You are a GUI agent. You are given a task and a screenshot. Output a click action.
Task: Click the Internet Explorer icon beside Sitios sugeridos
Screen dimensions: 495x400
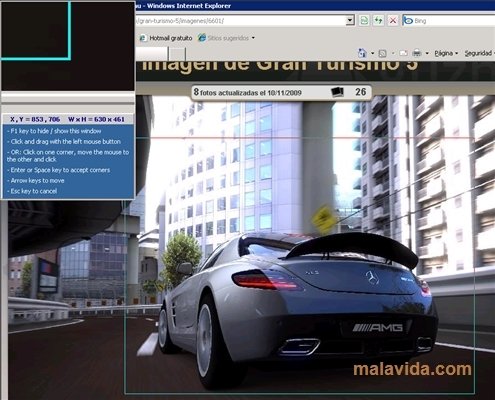tap(202, 38)
